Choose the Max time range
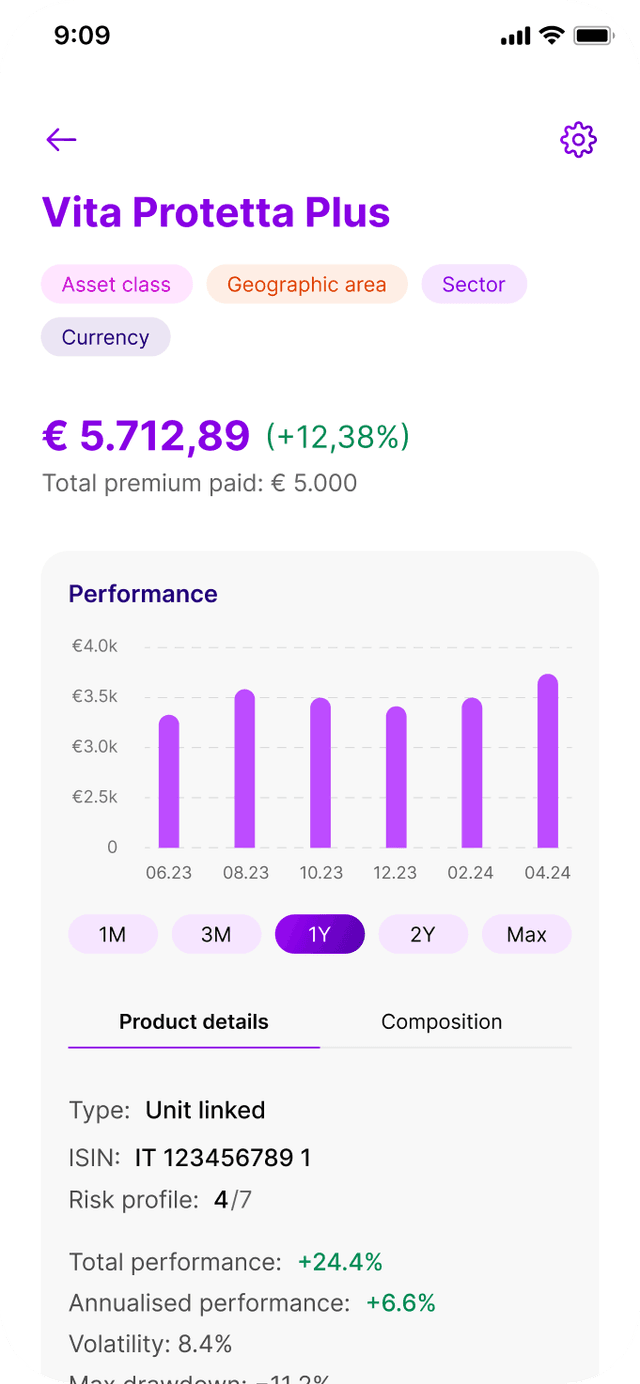 pyautogui.click(x=527, y=934)
